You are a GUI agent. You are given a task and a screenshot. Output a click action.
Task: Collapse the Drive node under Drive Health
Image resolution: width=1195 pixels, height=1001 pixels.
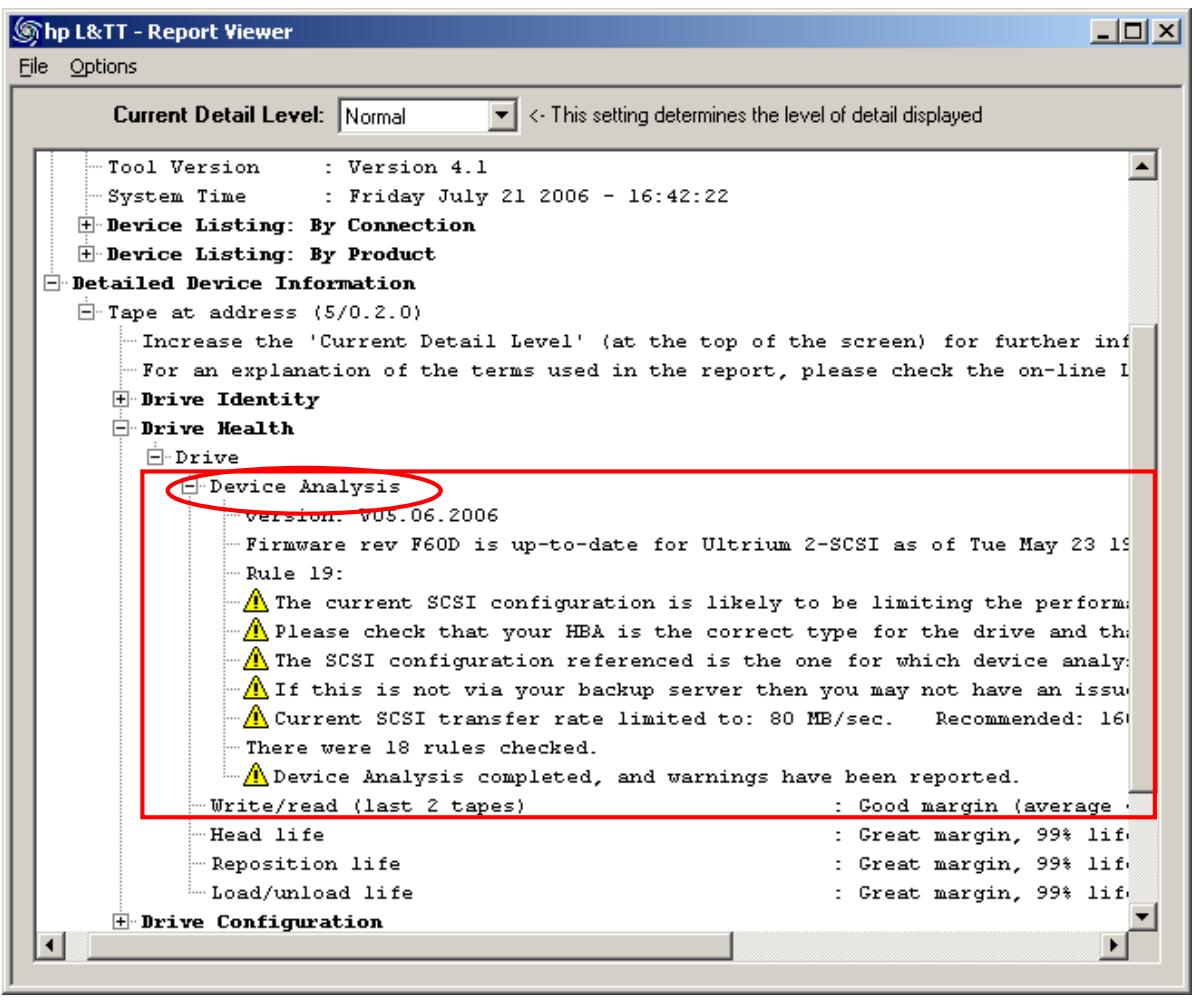pyautogui.click(x=155, y=457)
